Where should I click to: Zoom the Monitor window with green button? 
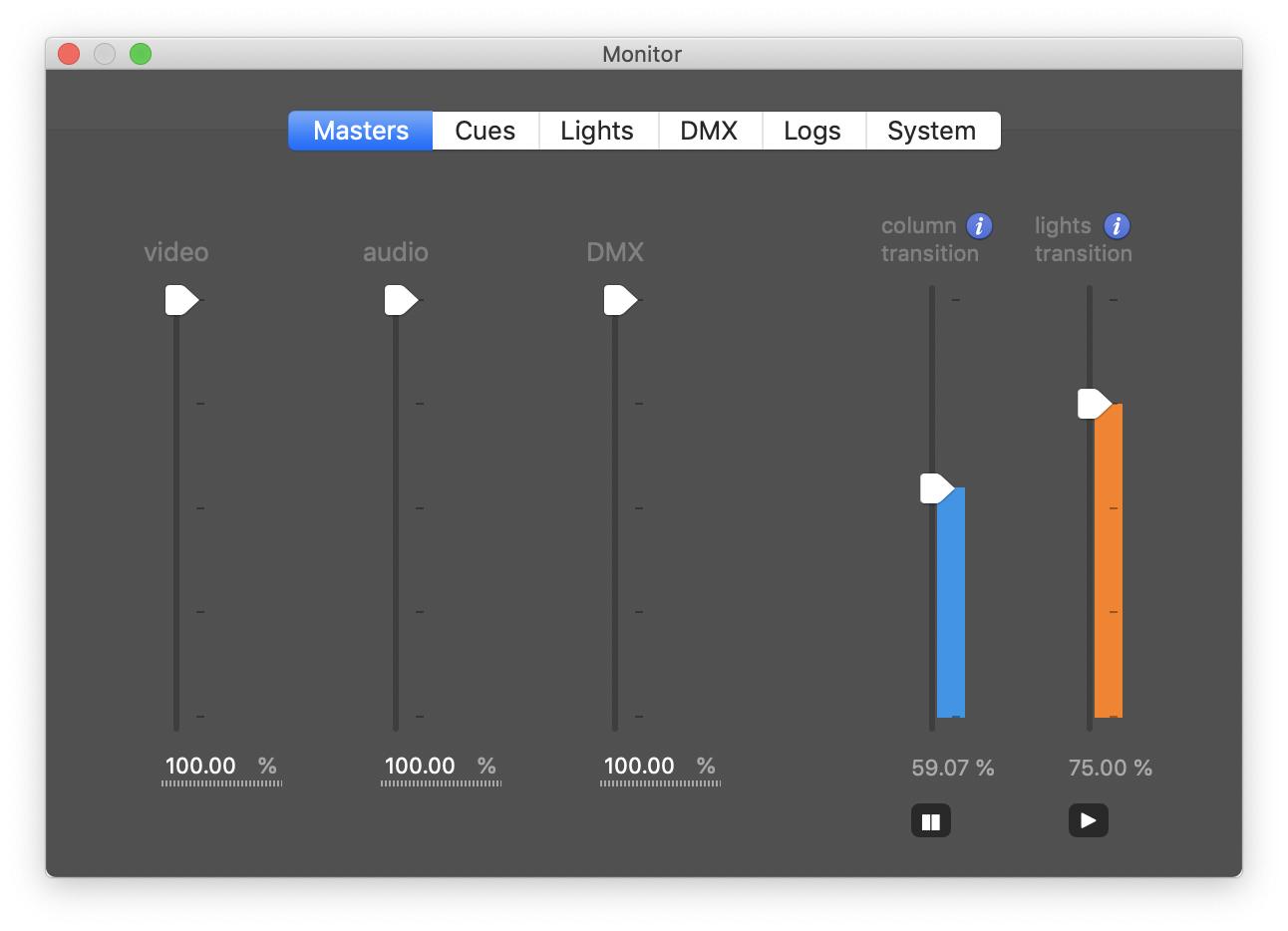point(141,54)
